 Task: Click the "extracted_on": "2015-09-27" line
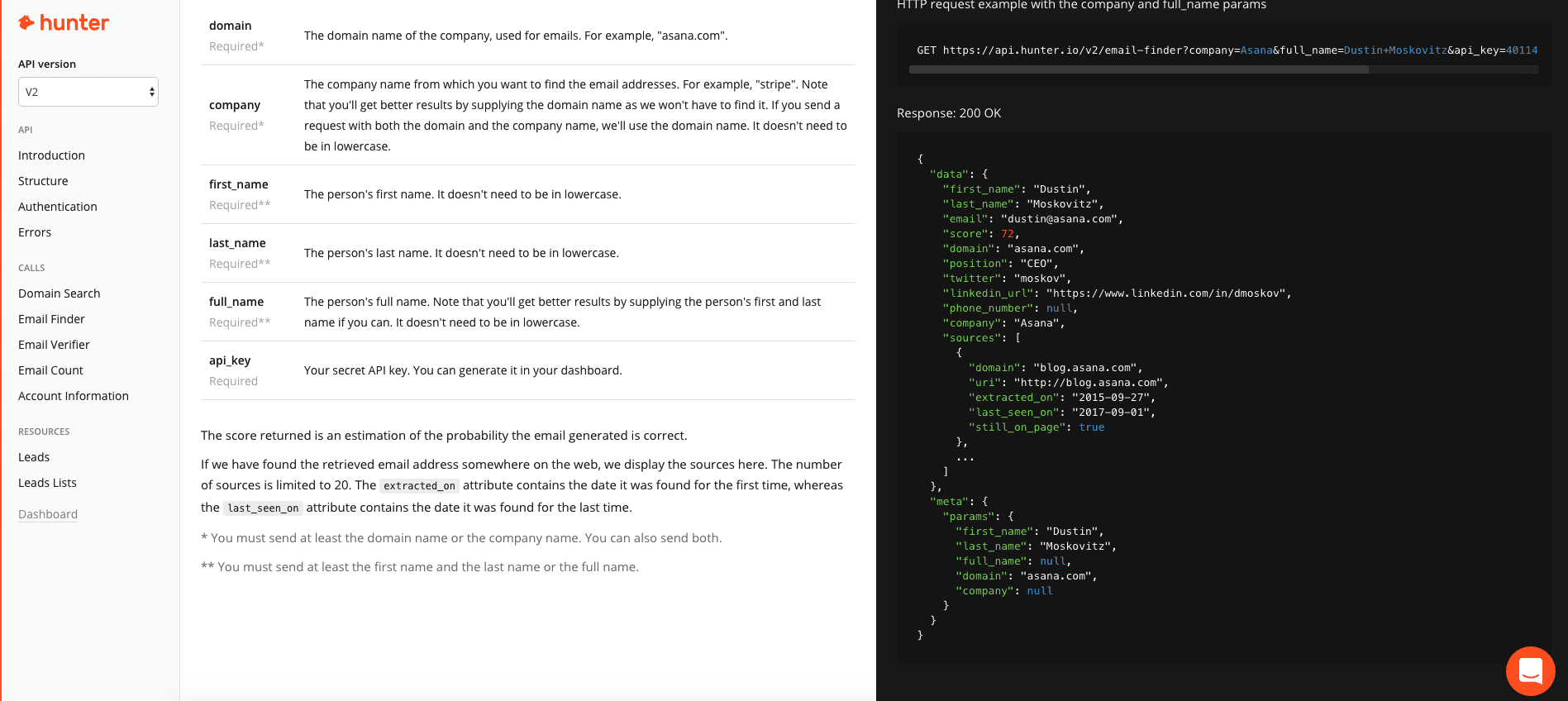[1062, 398]
